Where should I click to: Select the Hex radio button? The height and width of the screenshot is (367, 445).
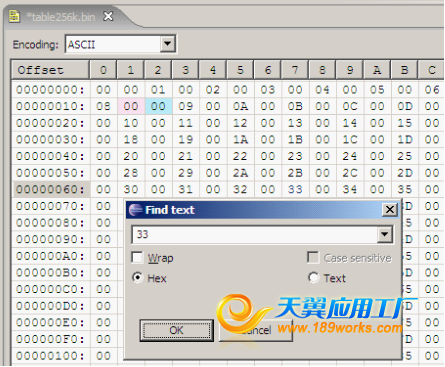pyautogui.click(x=137, y=277)
